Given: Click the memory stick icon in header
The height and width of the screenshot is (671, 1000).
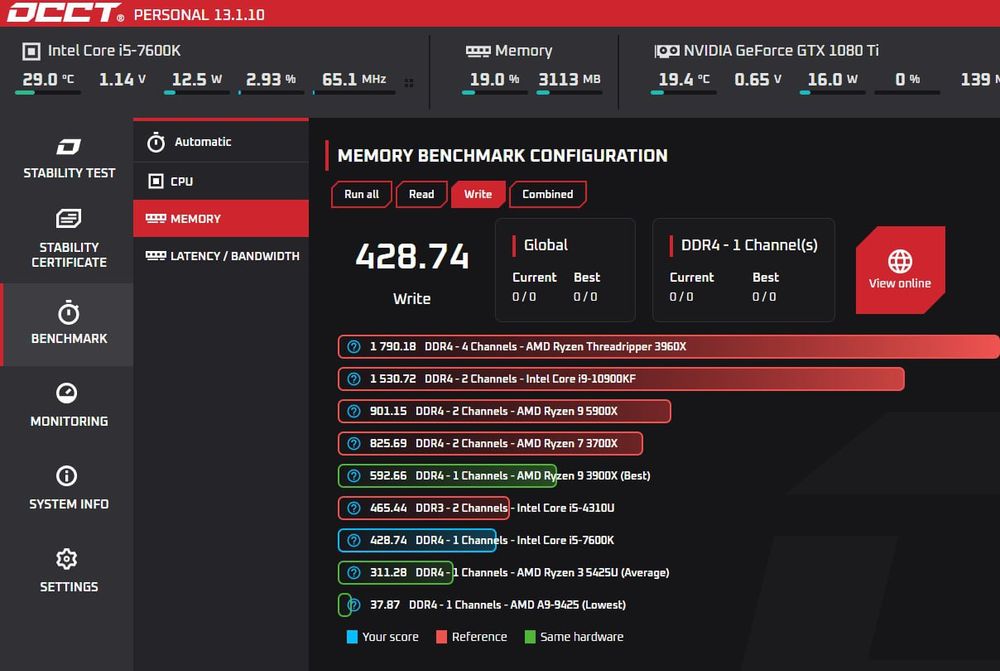Looking at the screenshot, I should point(478,51).
